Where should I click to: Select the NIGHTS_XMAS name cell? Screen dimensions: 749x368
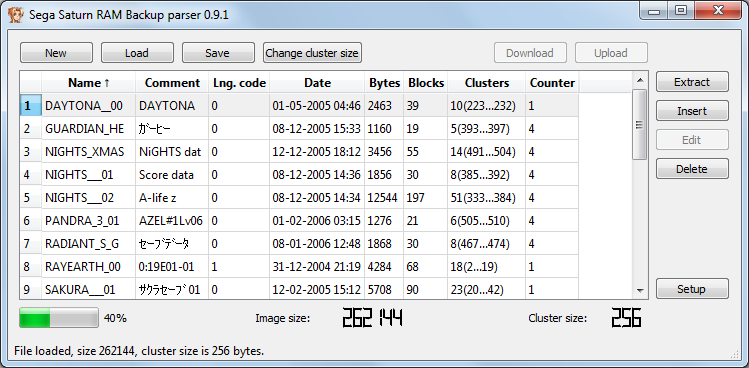tap(89, 152)
